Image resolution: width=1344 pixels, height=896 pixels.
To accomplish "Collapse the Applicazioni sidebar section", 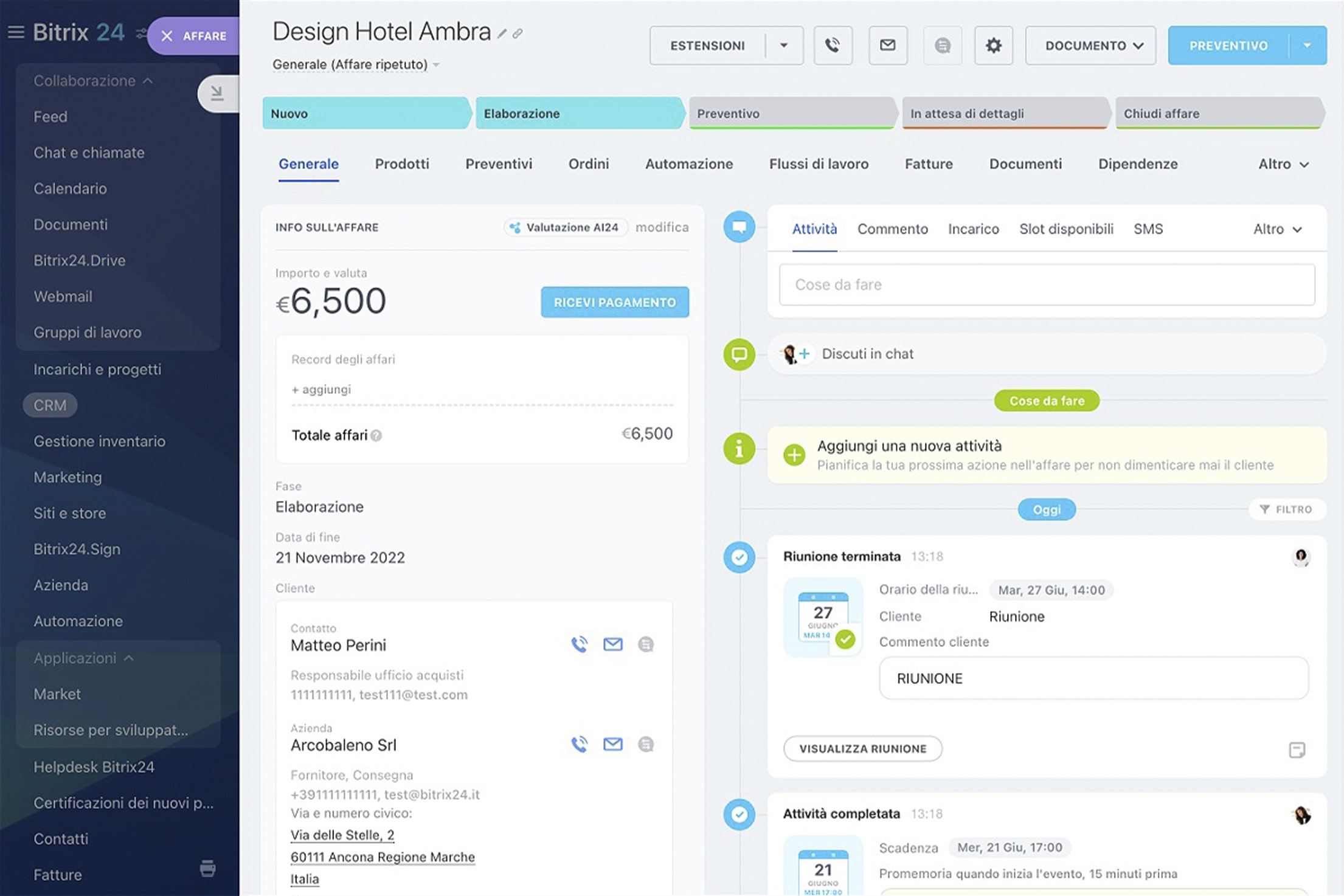I will click(x=84, y=658).
